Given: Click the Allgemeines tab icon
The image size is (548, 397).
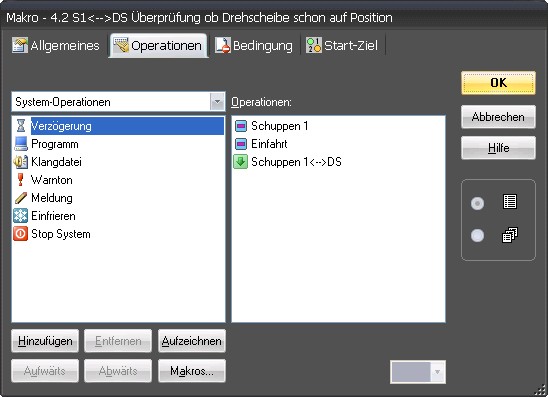Looking at the screenshot, I should (x=20, y=45).
